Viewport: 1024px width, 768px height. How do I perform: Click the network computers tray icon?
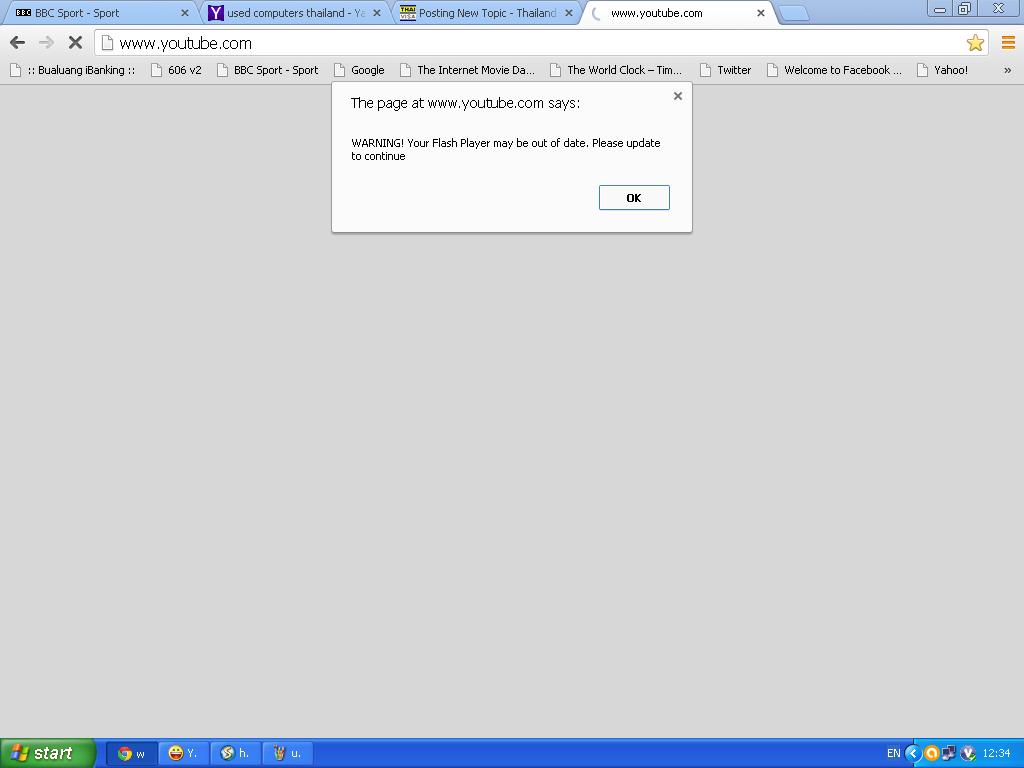click(x=949, y=753)
